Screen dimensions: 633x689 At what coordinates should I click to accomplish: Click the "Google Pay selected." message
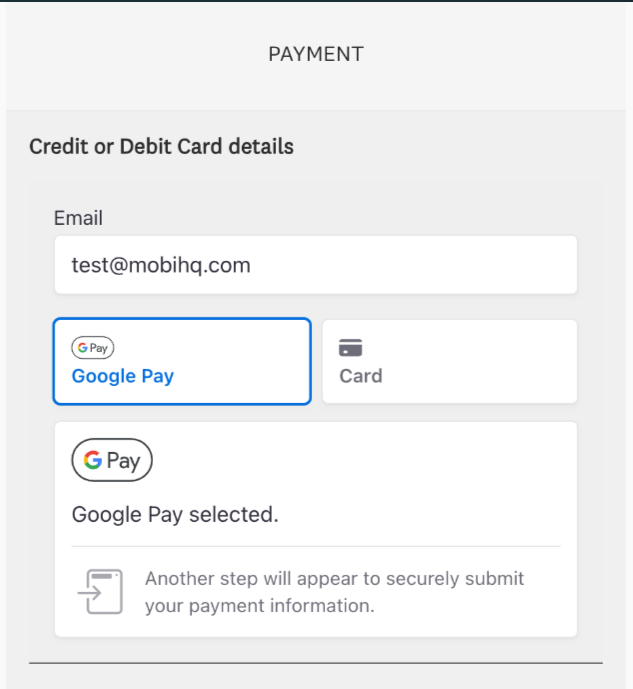click(x=175, y=515)
